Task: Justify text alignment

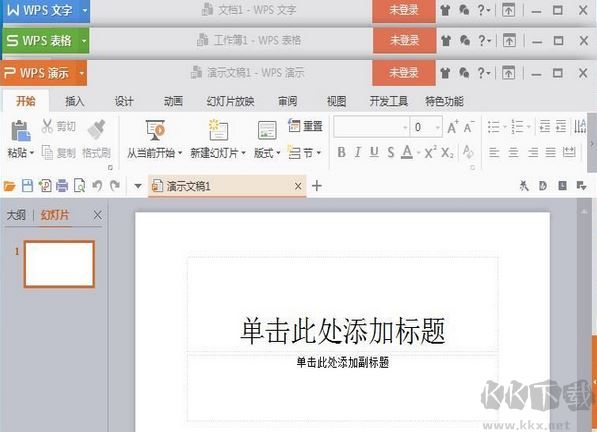Action: 551,153
